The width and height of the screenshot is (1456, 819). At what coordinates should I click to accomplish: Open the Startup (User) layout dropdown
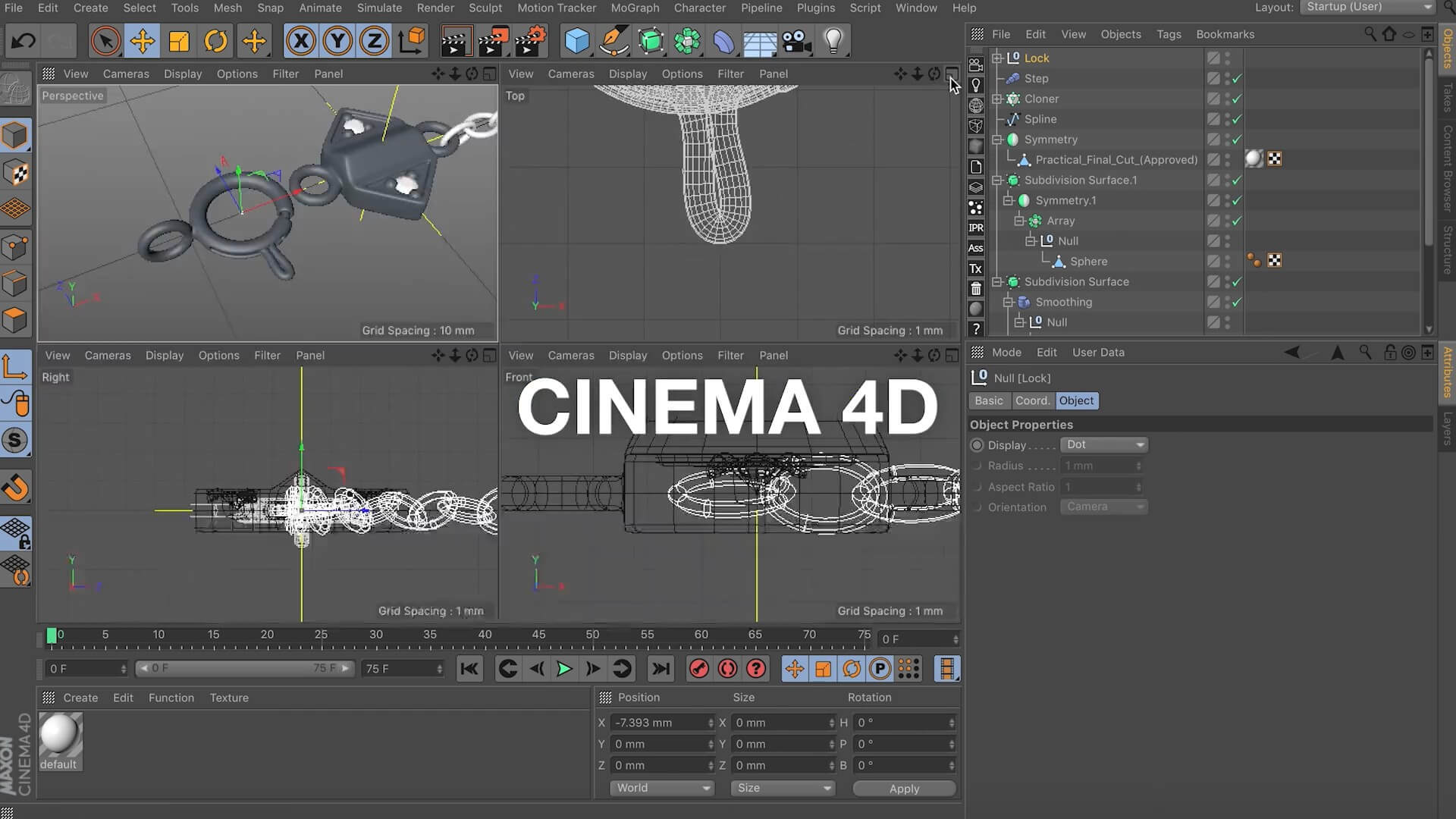point(1368,7)
